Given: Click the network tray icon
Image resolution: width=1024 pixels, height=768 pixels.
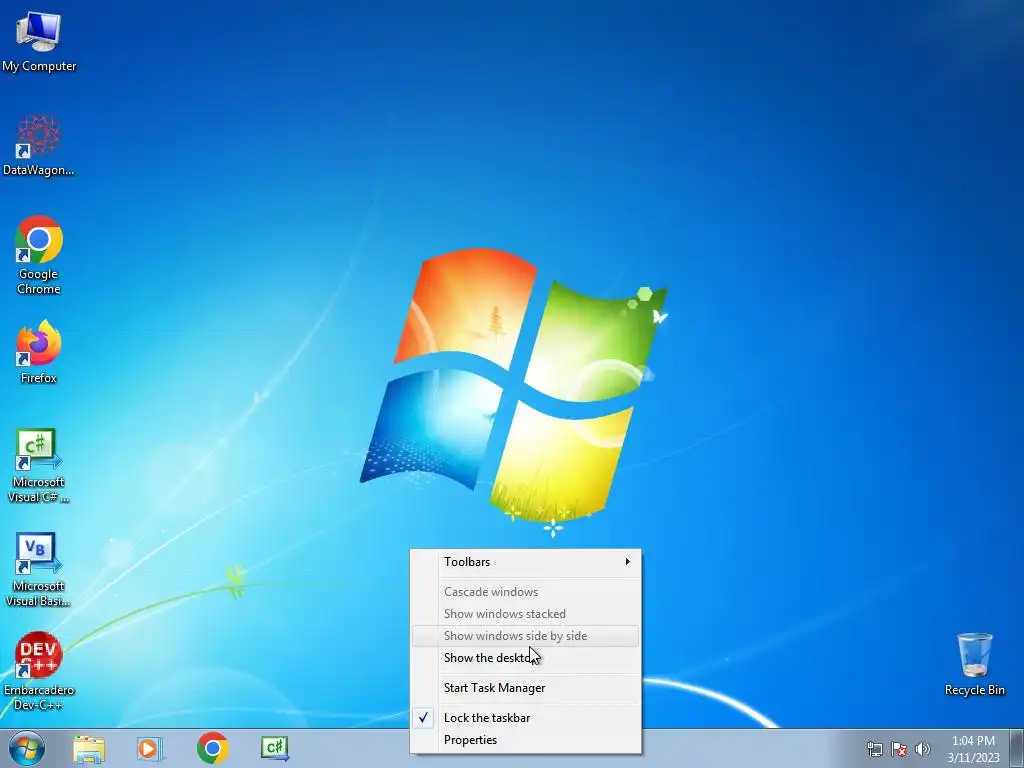Looking at the screenshot, I should (874, 749).
